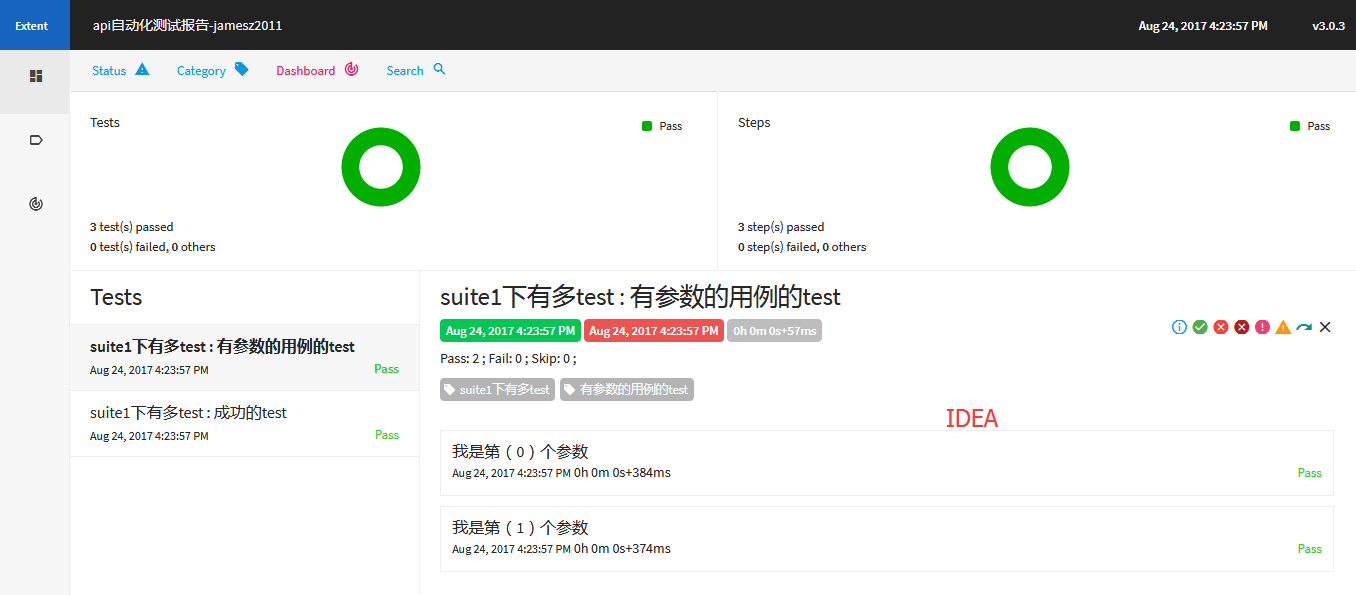The height and width of the screenshot is (595, 1356).
Task: Click the suite1下有多test category tag
Action: 497,390
